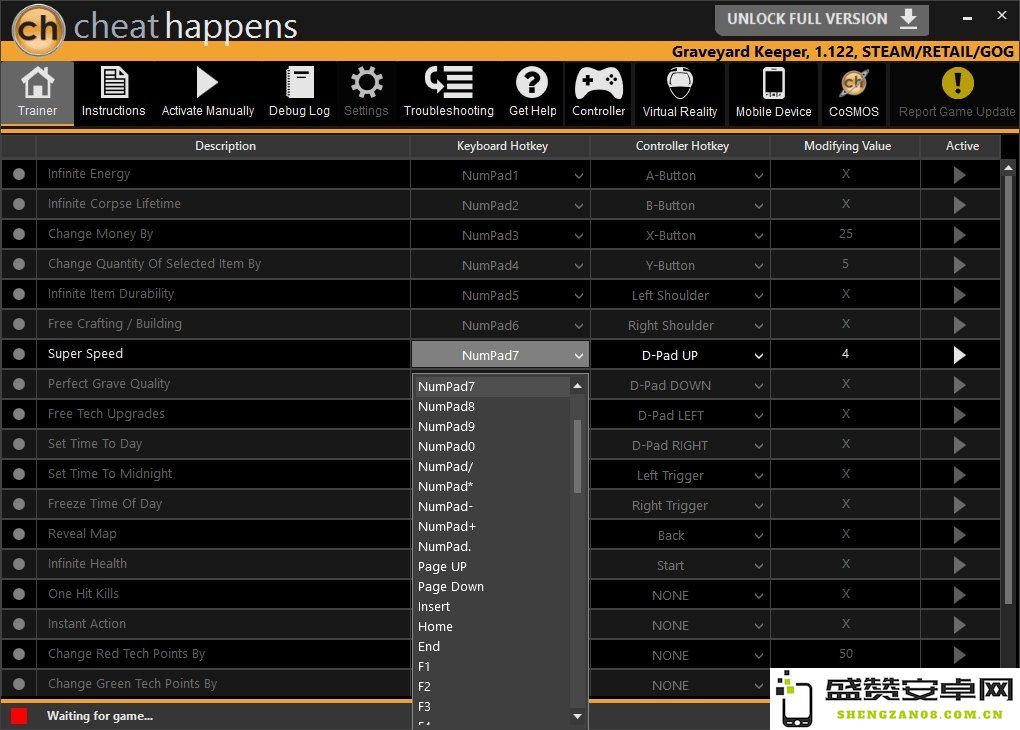
Task: Toggle the Infinite Item Durability dot
Action: tap(19, 294)
